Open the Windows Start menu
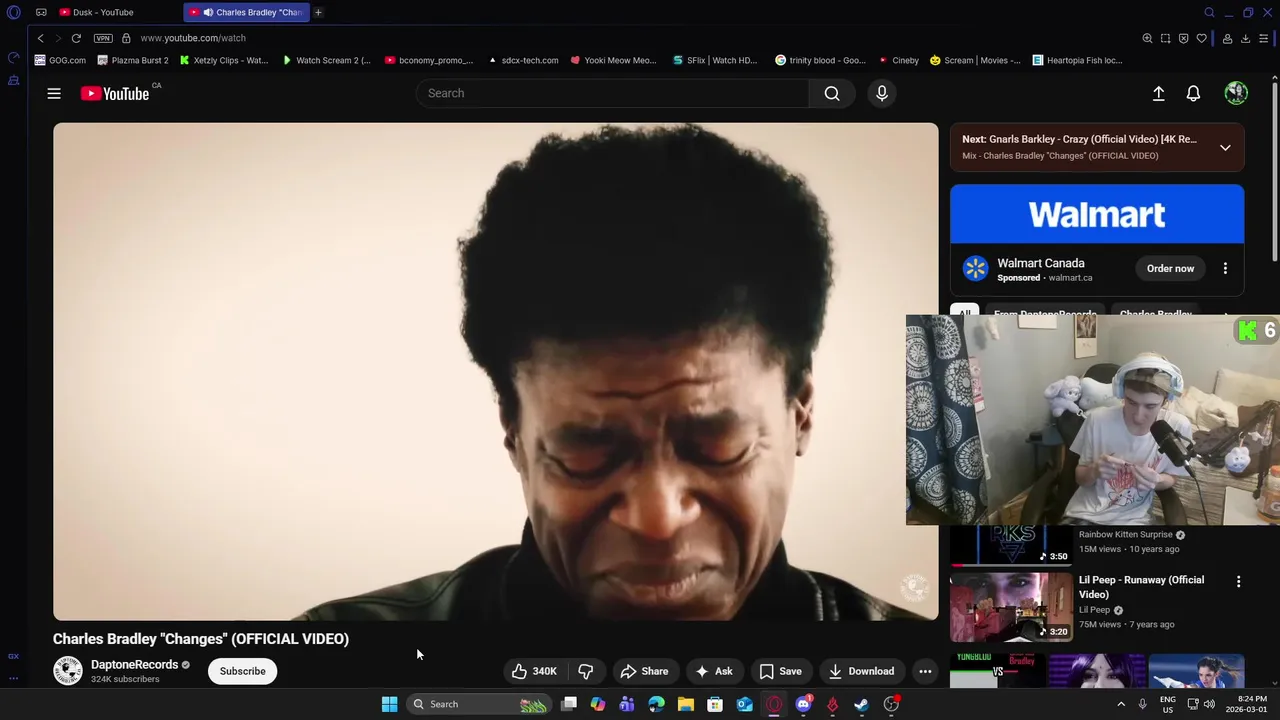Image resolution: width=1280 pixels, height=720 pixels. [389, 704]
